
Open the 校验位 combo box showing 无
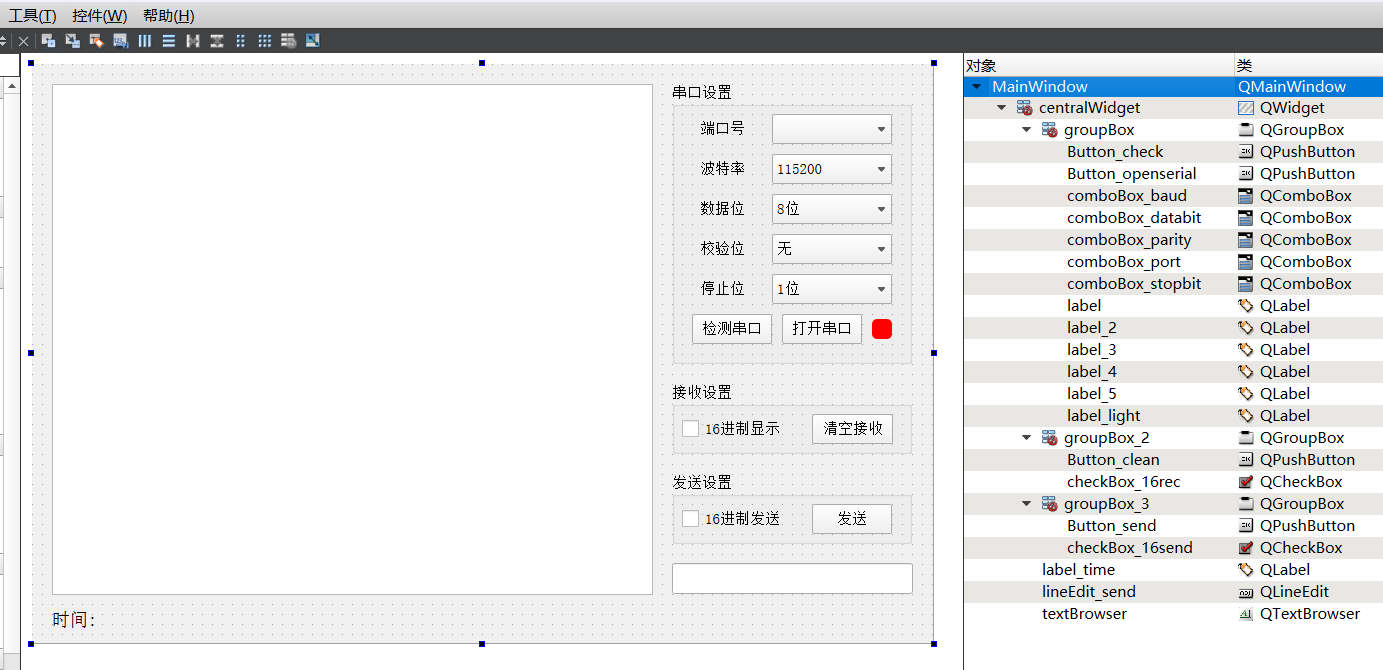tap(832, 249)
